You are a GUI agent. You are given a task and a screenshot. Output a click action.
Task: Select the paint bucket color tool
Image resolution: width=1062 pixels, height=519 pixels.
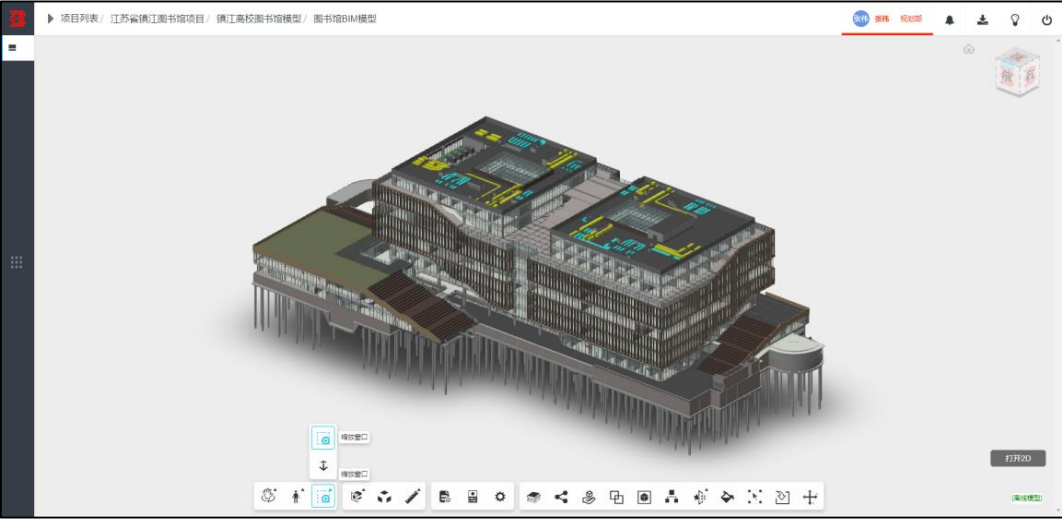click(727, 497)
